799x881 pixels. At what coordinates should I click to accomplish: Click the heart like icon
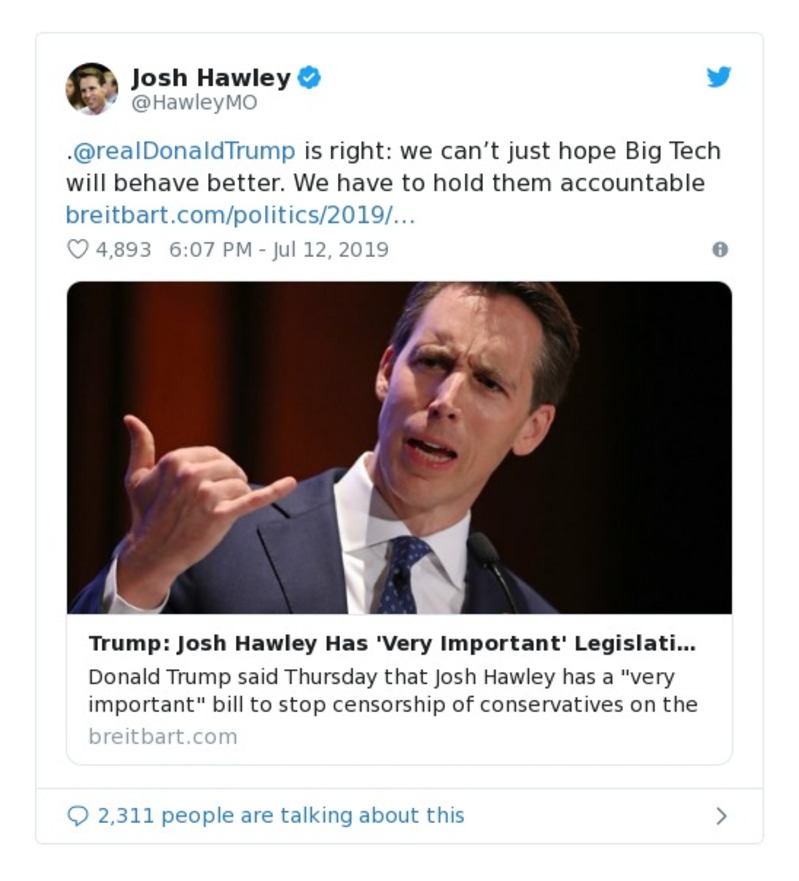tap(78, 249)
